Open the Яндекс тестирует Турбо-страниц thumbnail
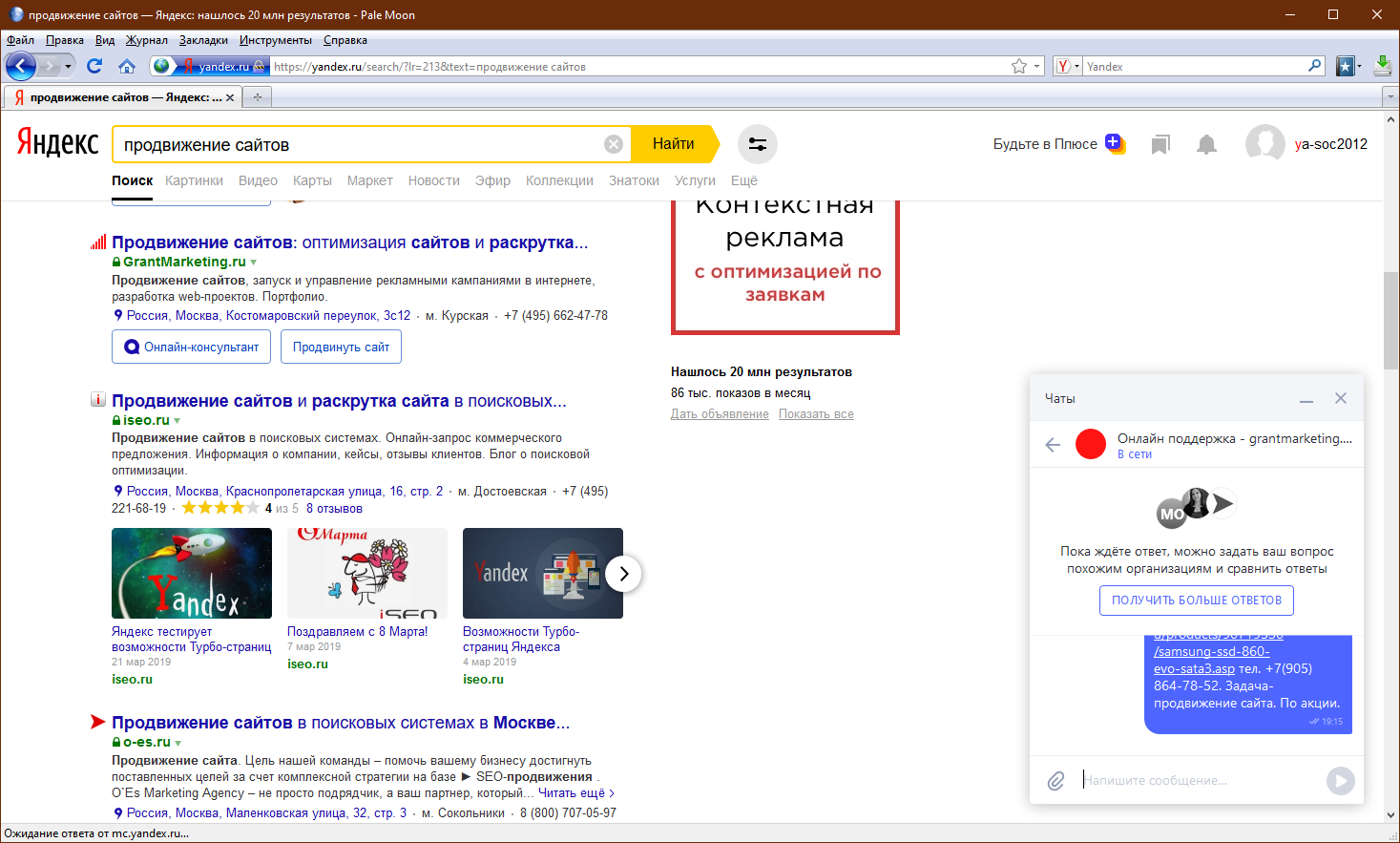Screen dimensions: 1400x843 click(x=192, y=574)
